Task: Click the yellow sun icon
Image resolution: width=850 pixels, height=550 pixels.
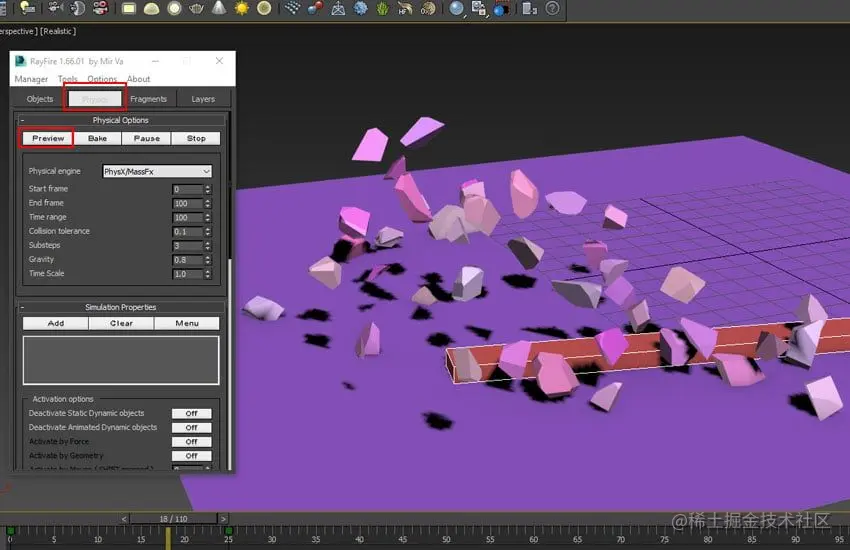Action: [242, 8]
